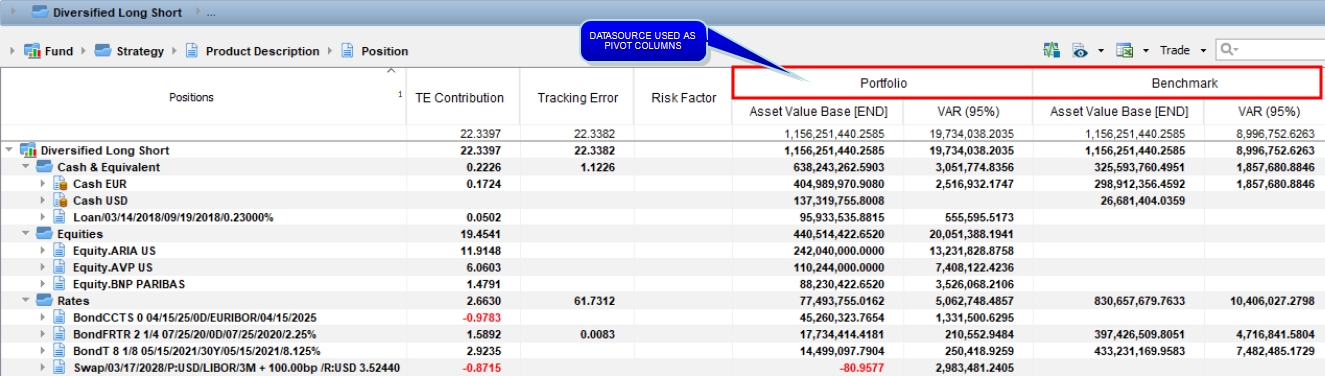The image size is (1325, 376).
Task: Click the view options eye icon
Action: click(x=1080, y=50)
